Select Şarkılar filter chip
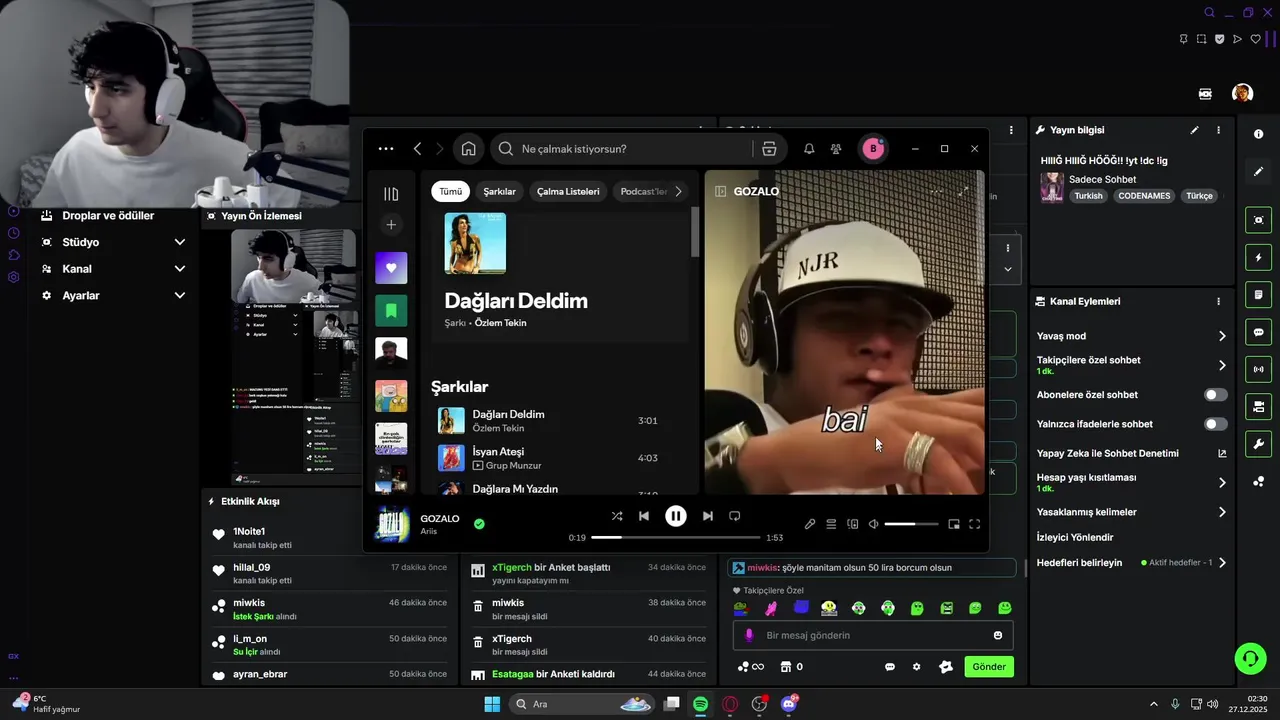The width and height of the screenshot is (1280, 720). tap(500, 191)
